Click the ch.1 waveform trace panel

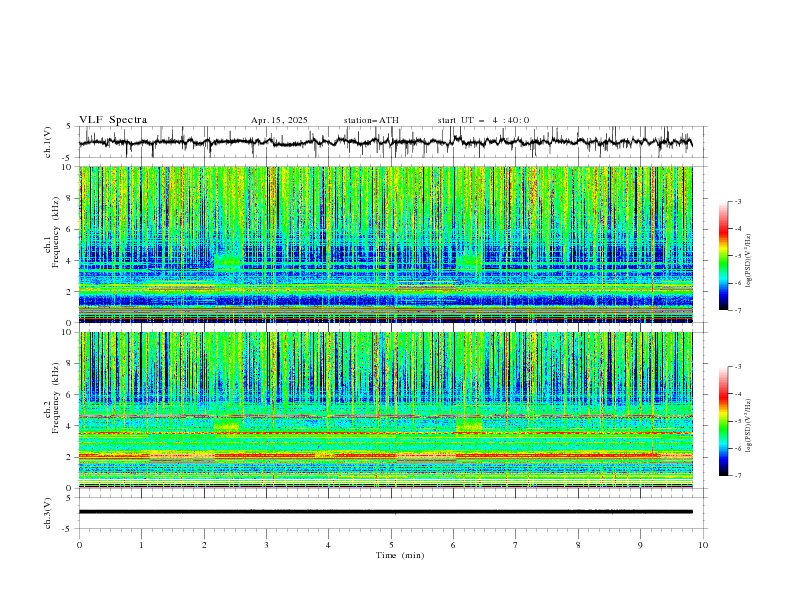392,142
